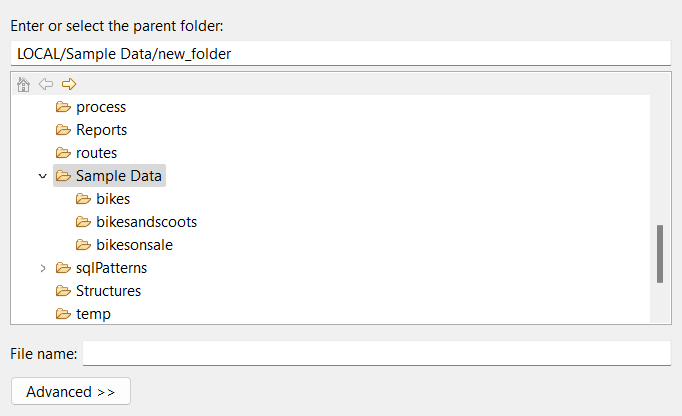The image size is (682, 416).
Task: Click the bikesonsale folder icon
Action: (x=84, y=245)
